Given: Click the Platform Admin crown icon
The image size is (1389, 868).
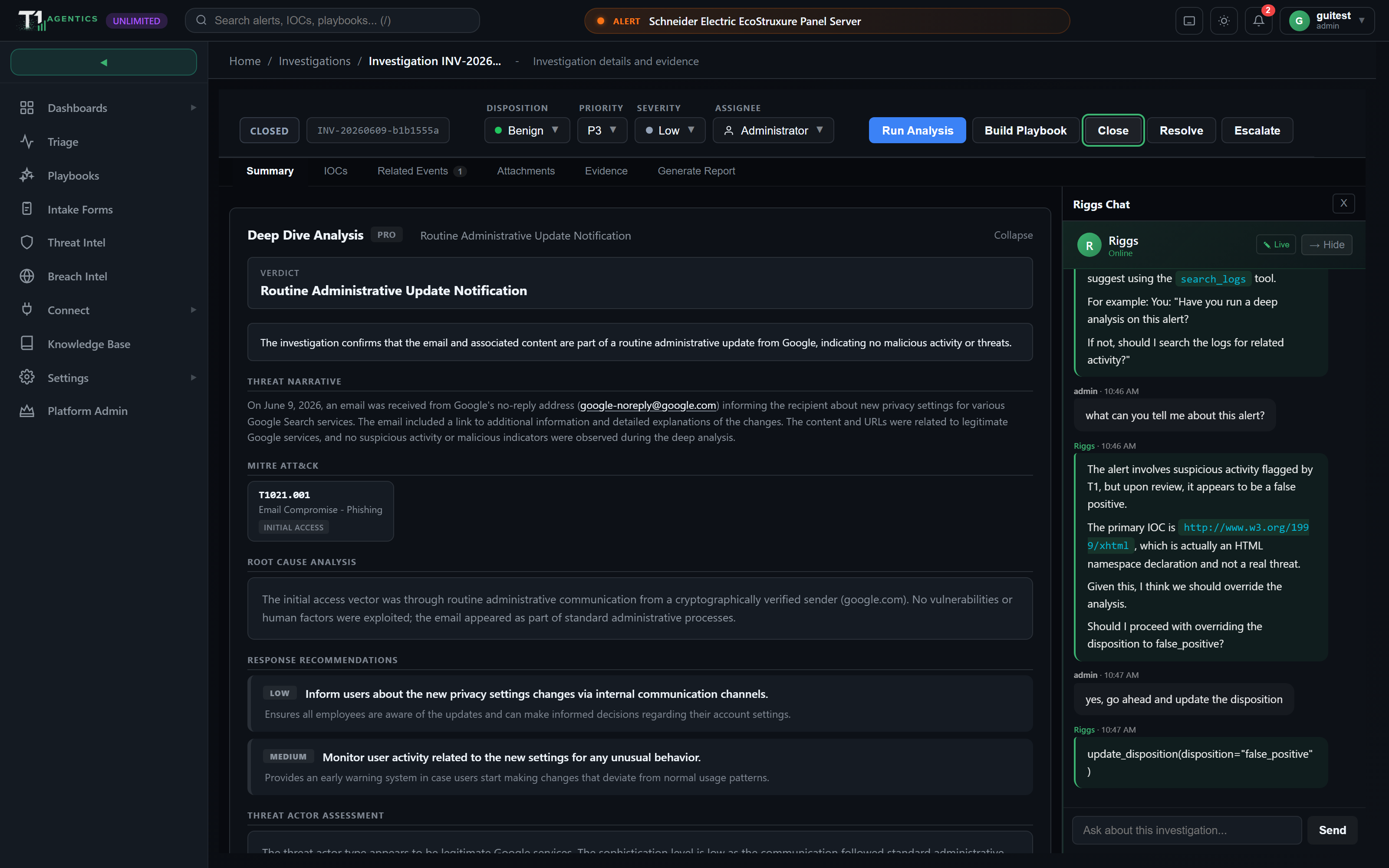Looking at the screenshot, I should (x=27, y=411).
